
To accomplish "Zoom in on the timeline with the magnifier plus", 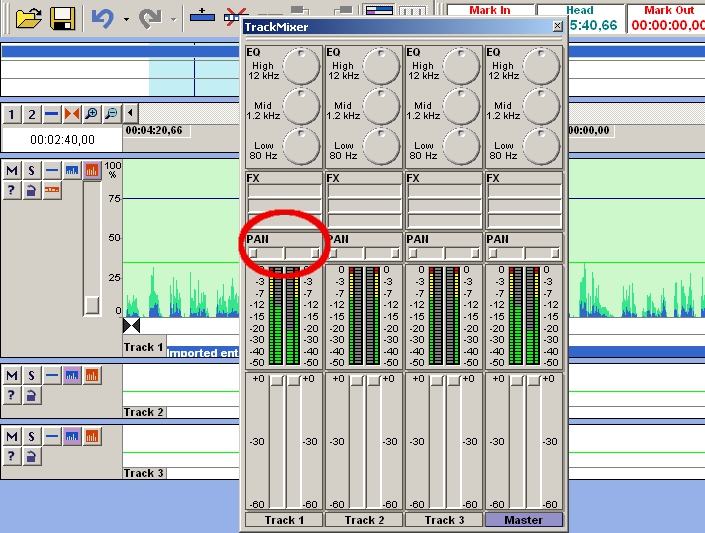I will (x=92, y=114).
